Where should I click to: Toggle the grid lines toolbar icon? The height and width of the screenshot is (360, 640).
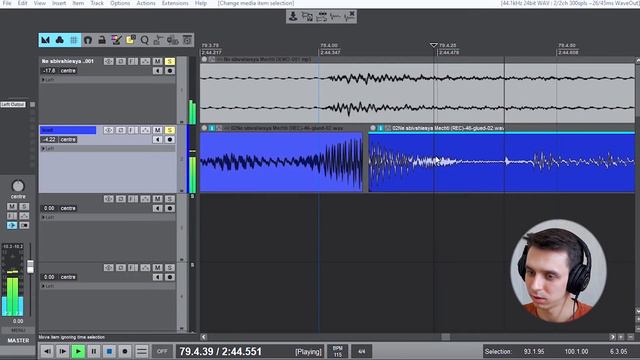pyautogui.click(x=73, y=40)
